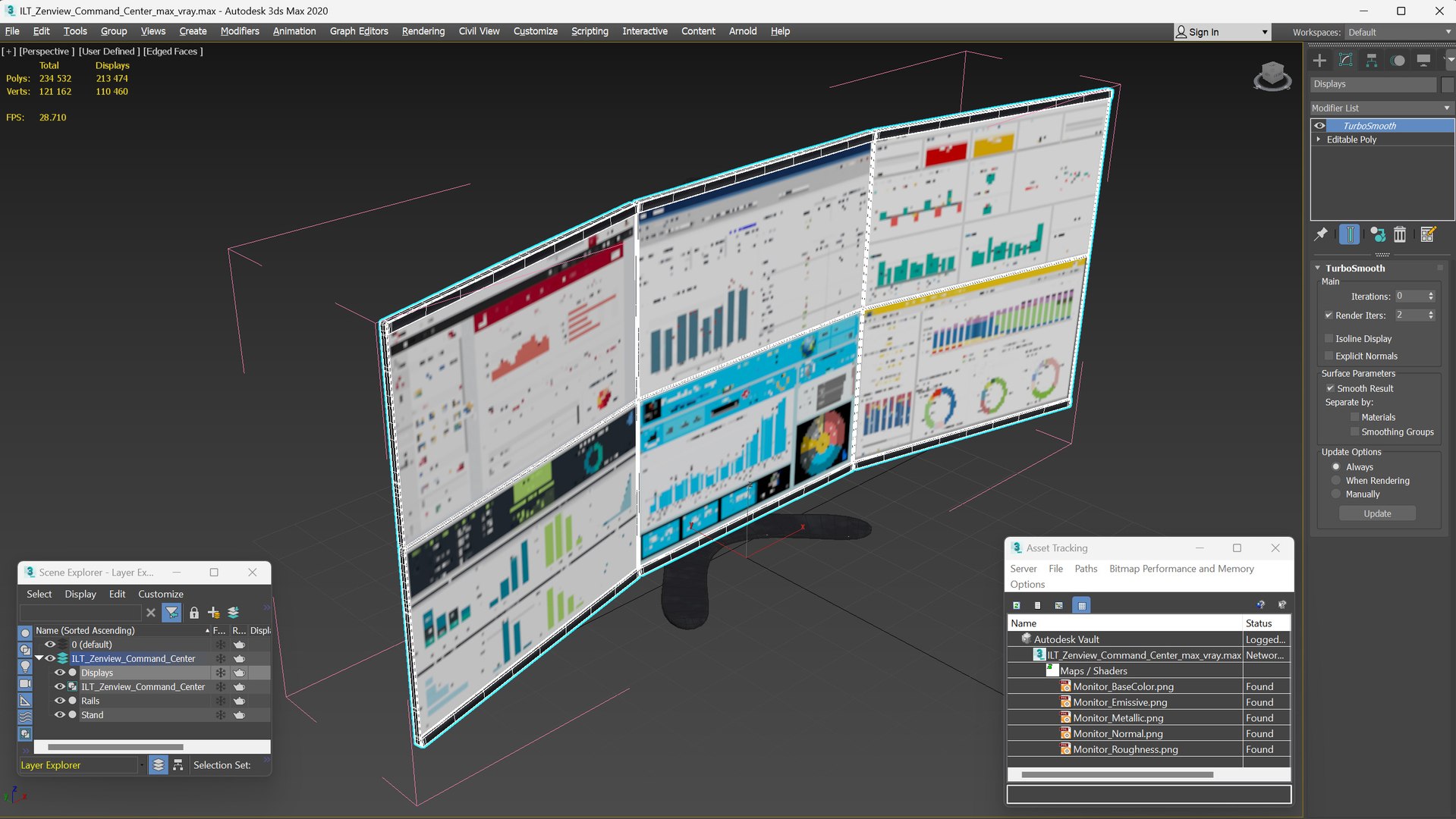1456x819 pixels.
Task: Expand the Editable Poly stack entry
Action: [1319, 140]
